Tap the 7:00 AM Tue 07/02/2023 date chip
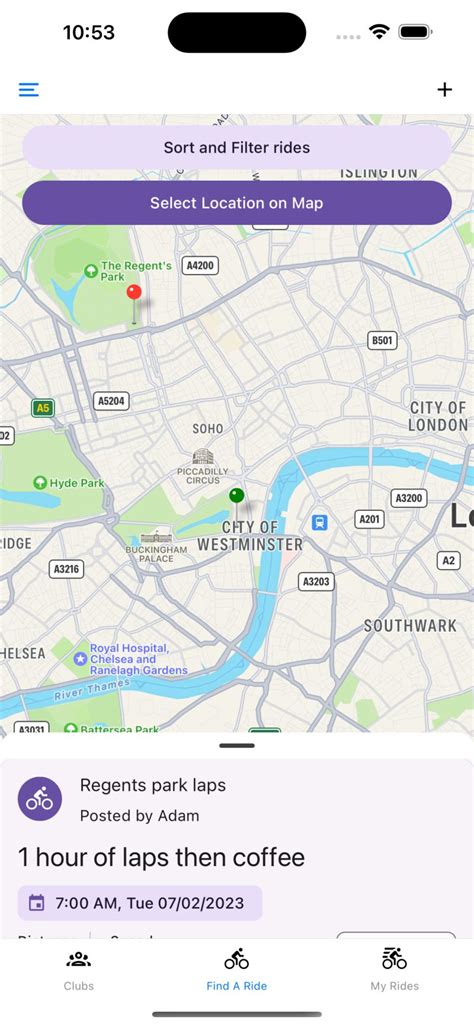Image resolution: width=474 pixels, height=1026 pixels. 140,904
